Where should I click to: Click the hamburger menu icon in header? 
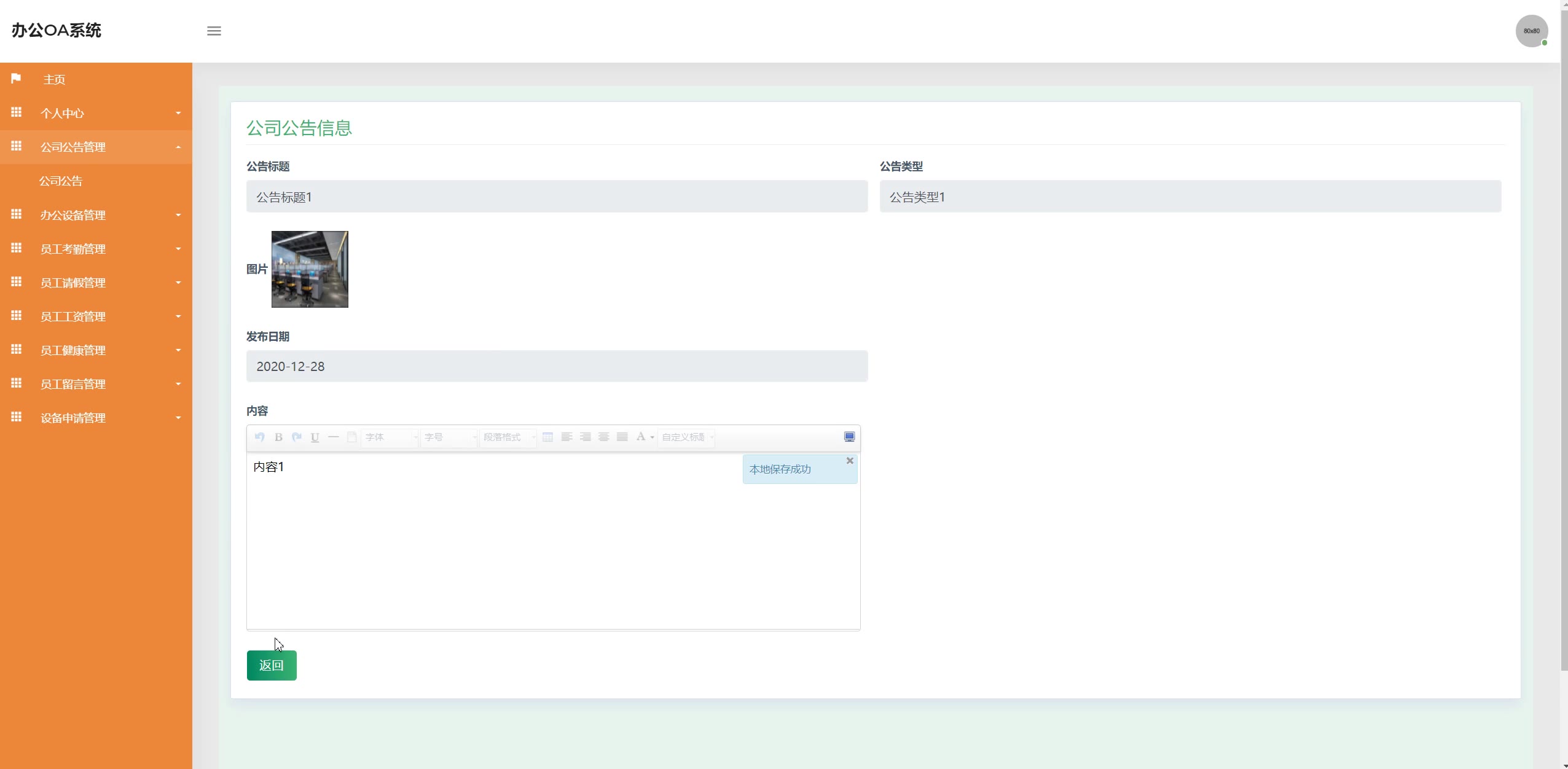click(x=214, y=31)
